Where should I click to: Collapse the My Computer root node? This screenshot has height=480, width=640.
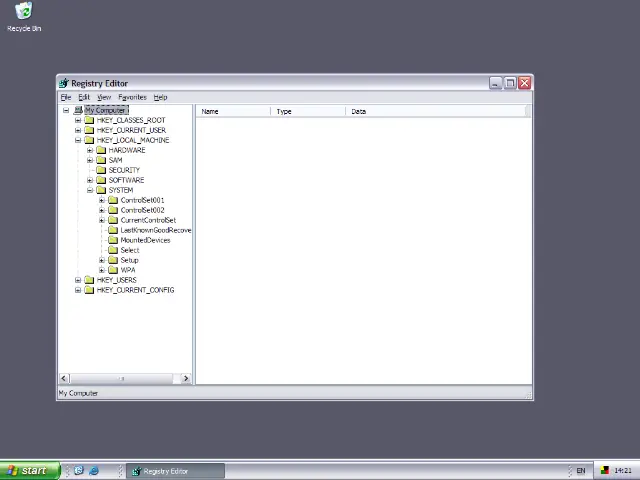pos(66,110)
